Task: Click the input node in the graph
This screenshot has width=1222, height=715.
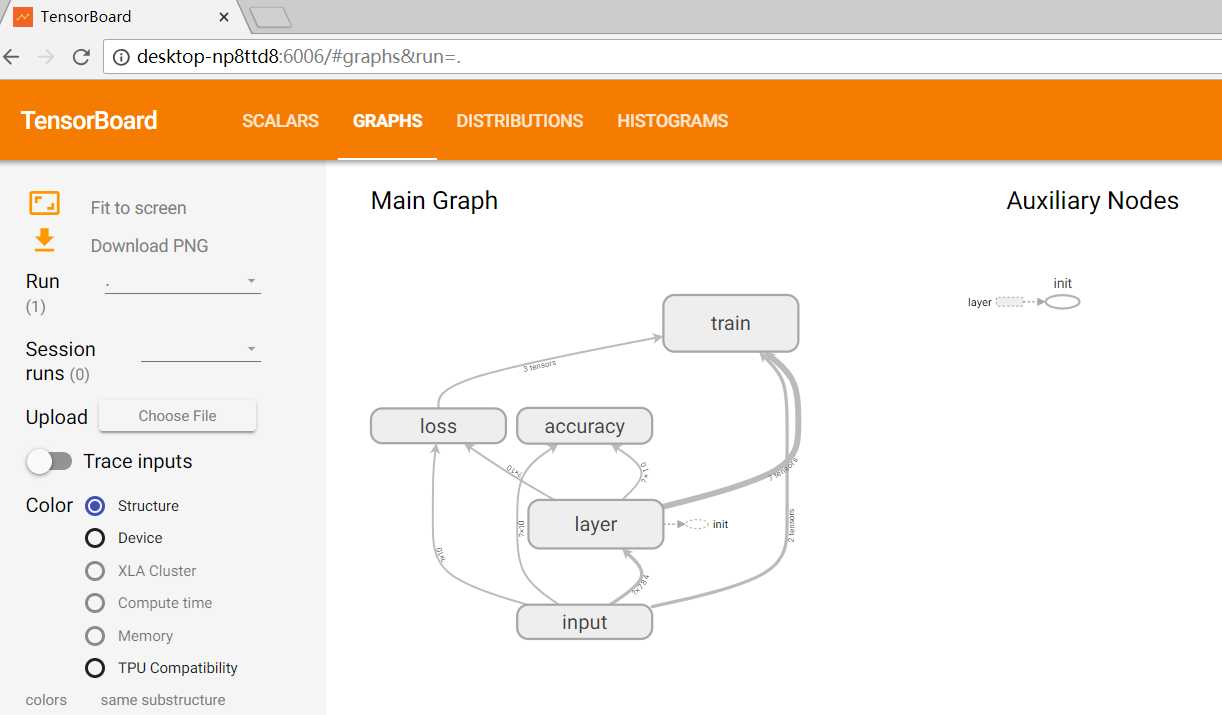Action: [585, 622]
